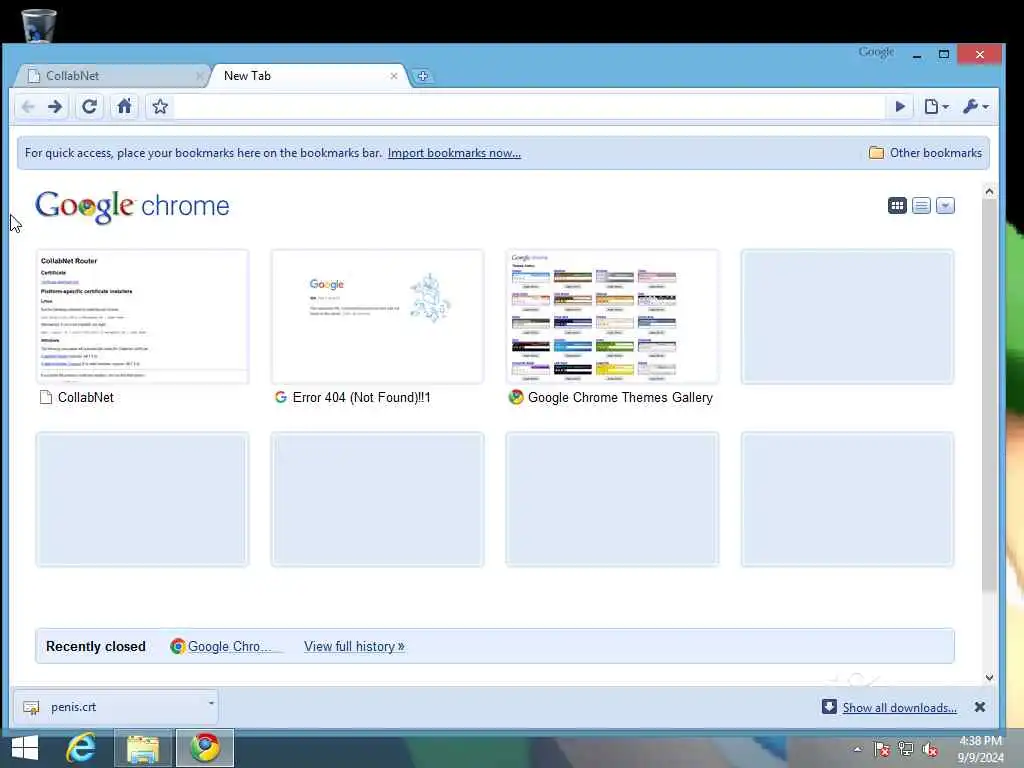Image resolution: width=1024 pixels, height=768 pixels.
Task: Click View full history link
Action: click(354, 647)
